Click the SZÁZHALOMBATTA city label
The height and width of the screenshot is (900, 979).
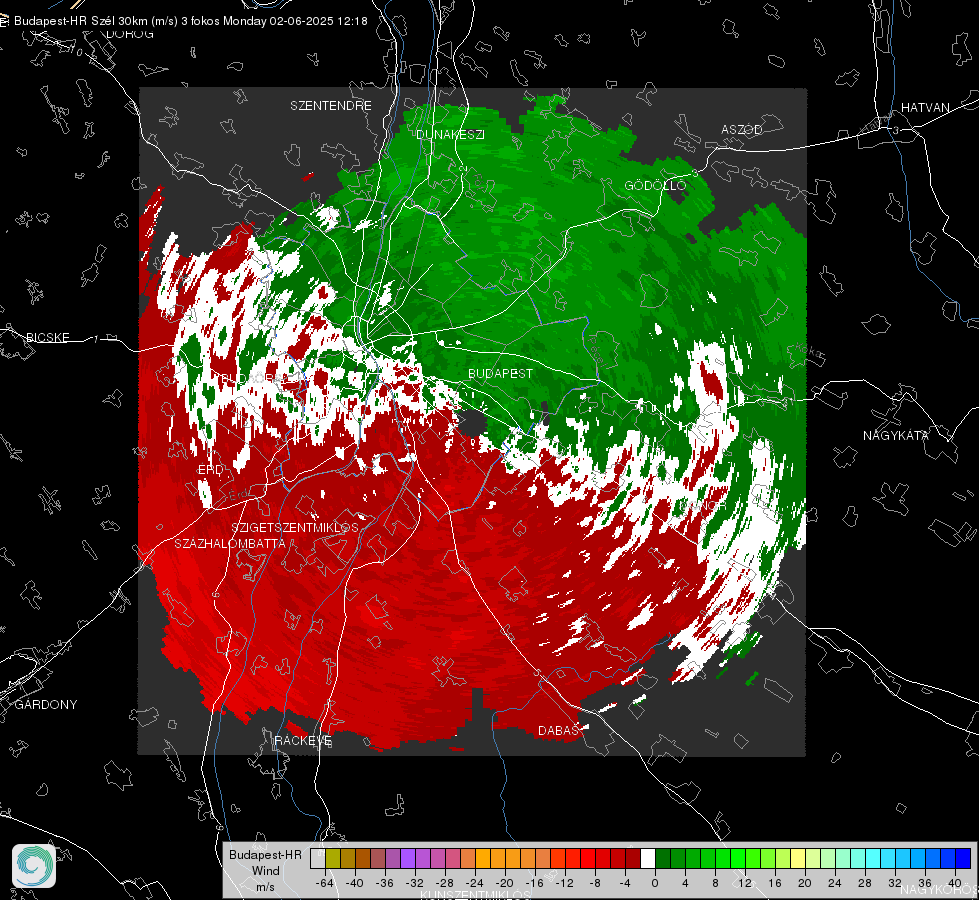230,543
